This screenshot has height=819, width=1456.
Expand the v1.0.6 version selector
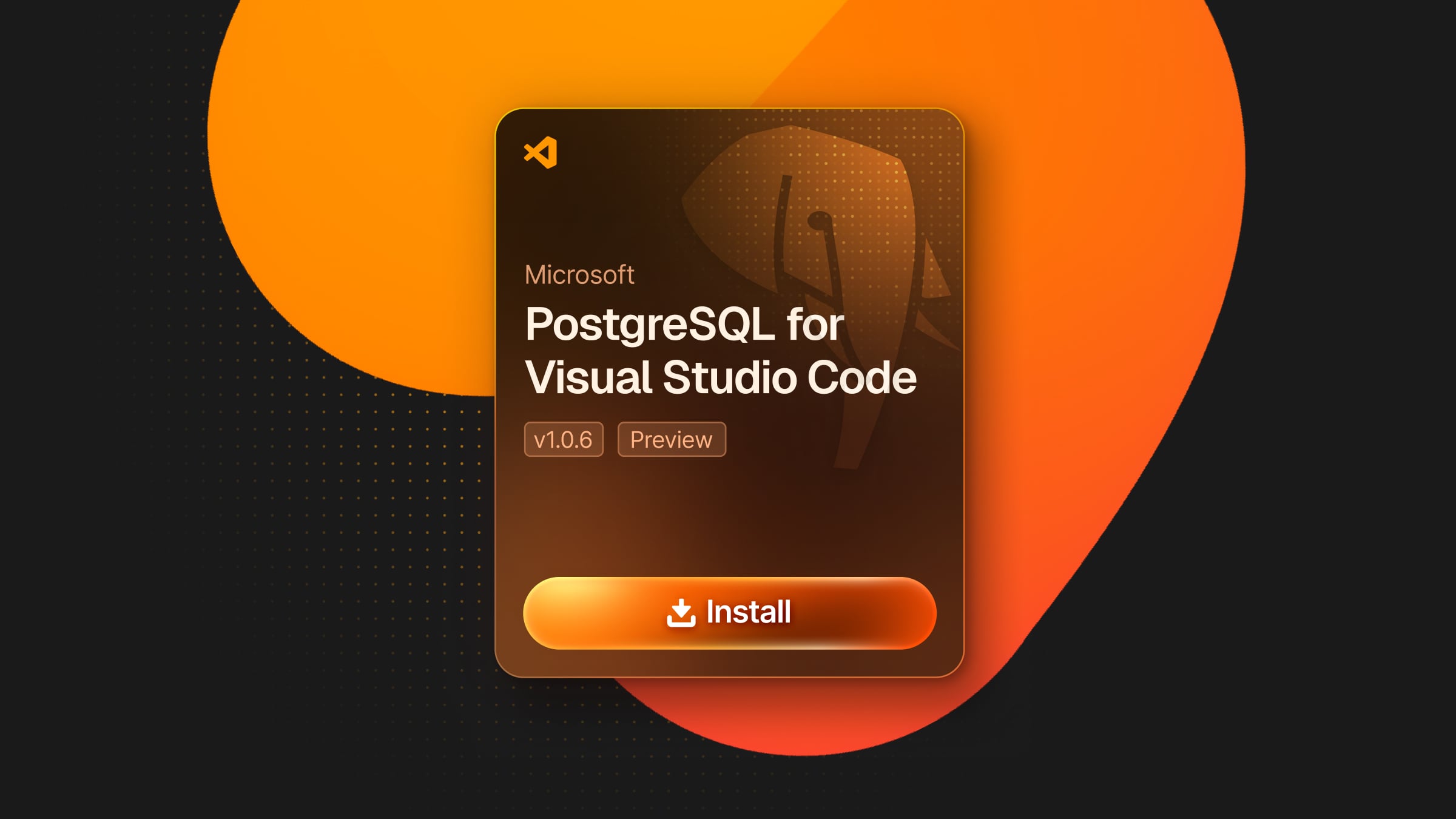click(x=564, y=440)
